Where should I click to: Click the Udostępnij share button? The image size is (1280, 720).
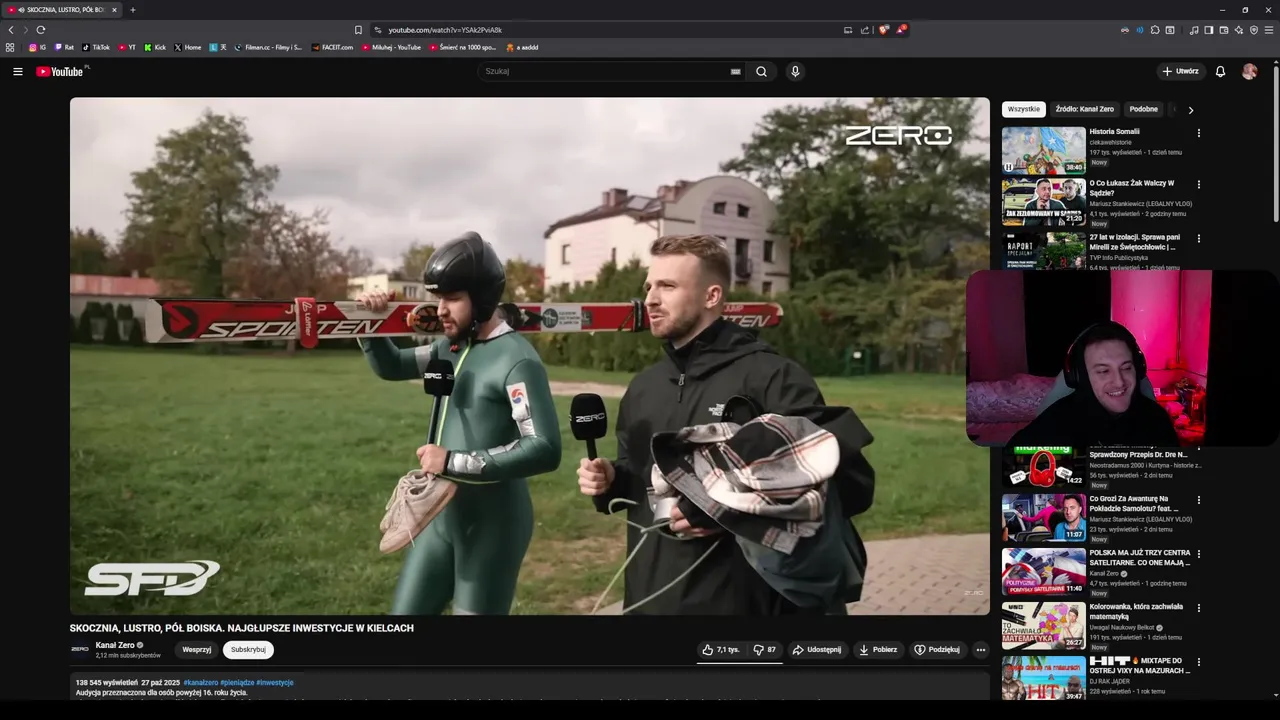817,649
